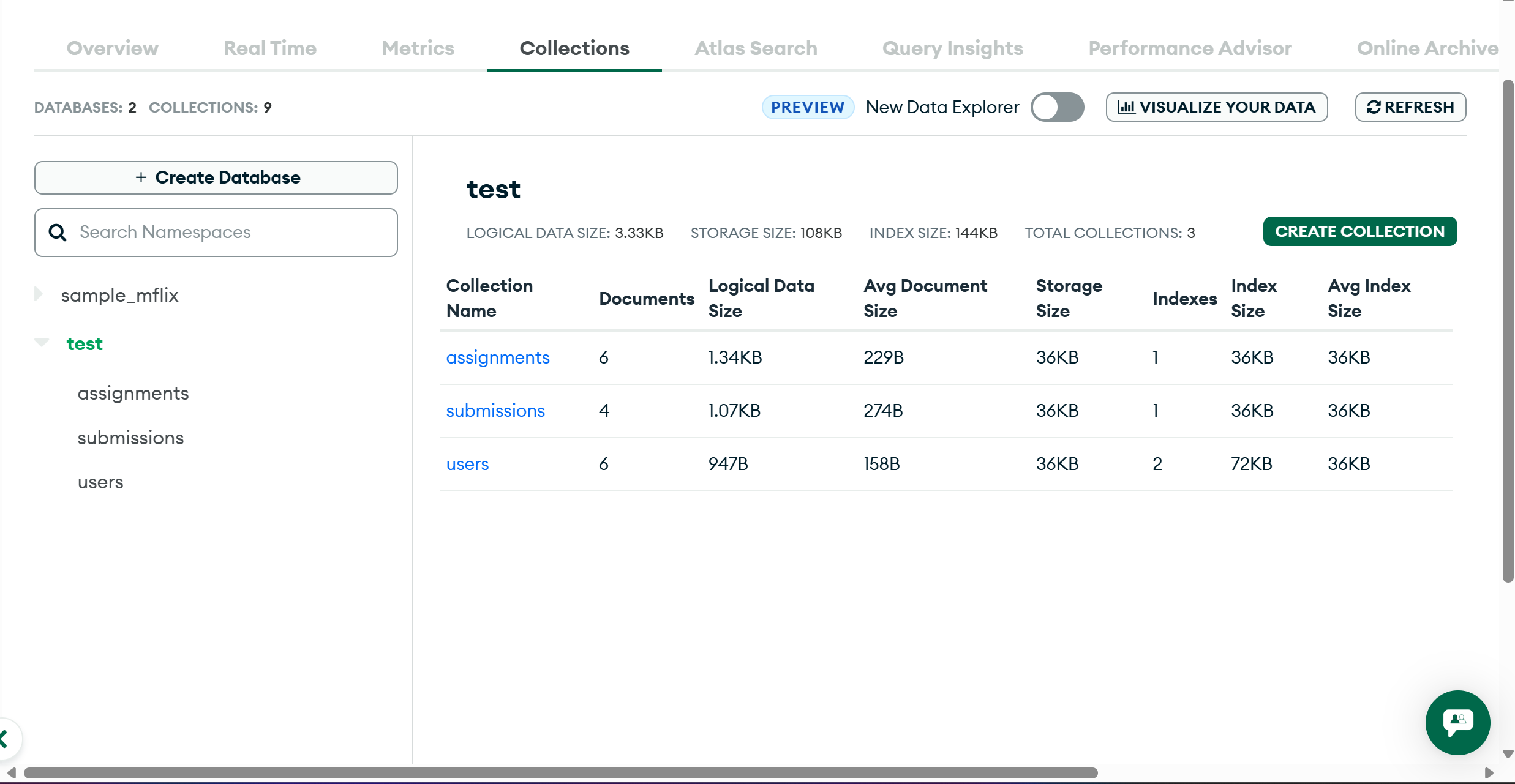The height and width of the screenshot is (784, 1515).
Task: Open the assignments collection link
Action: click(497, 357)
